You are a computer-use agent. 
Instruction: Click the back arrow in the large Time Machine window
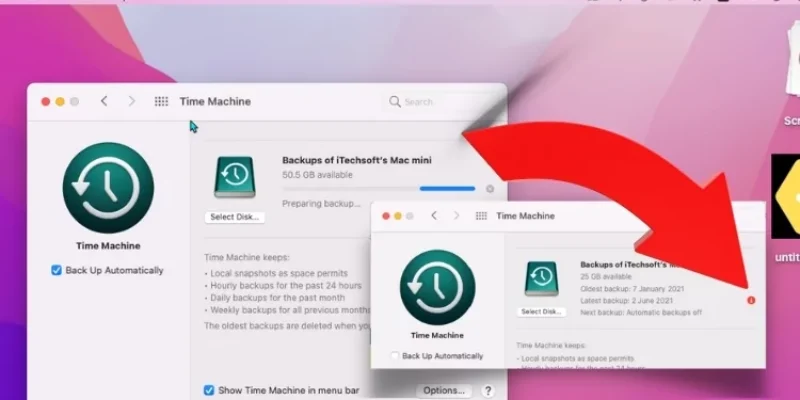[104, 101]
